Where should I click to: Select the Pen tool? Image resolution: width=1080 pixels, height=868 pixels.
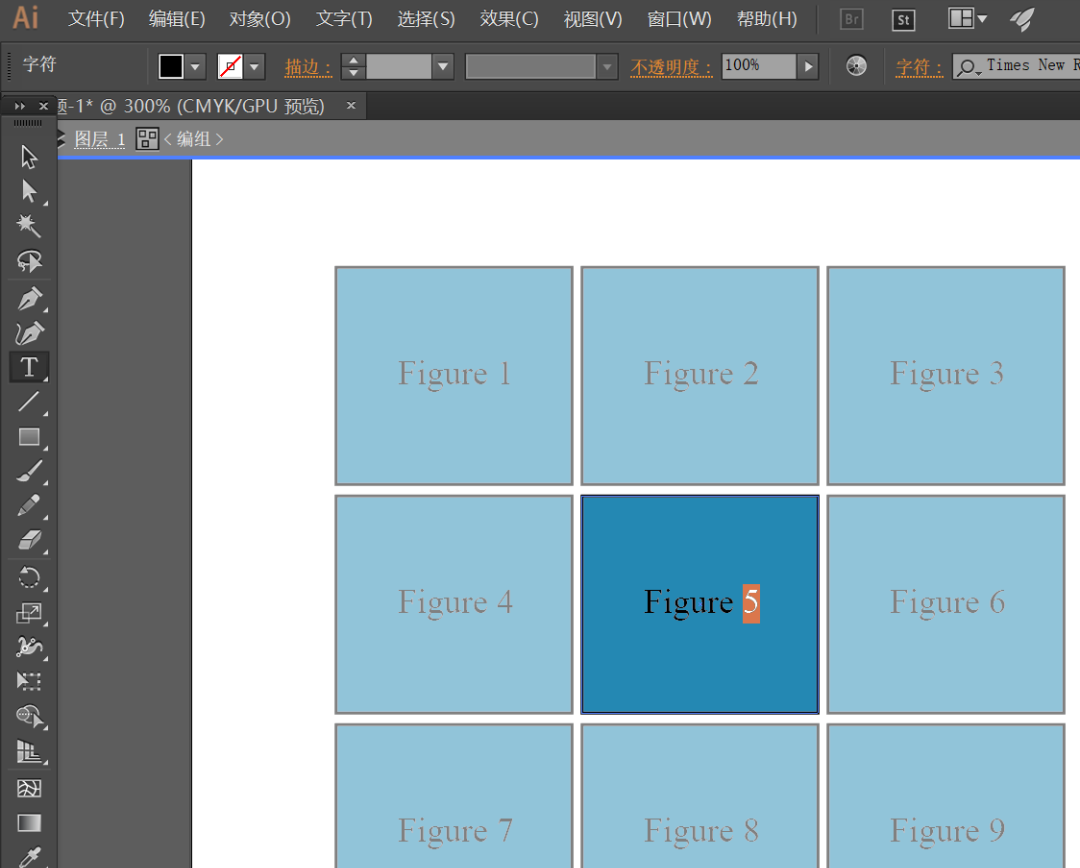click(x=29, y=299)
